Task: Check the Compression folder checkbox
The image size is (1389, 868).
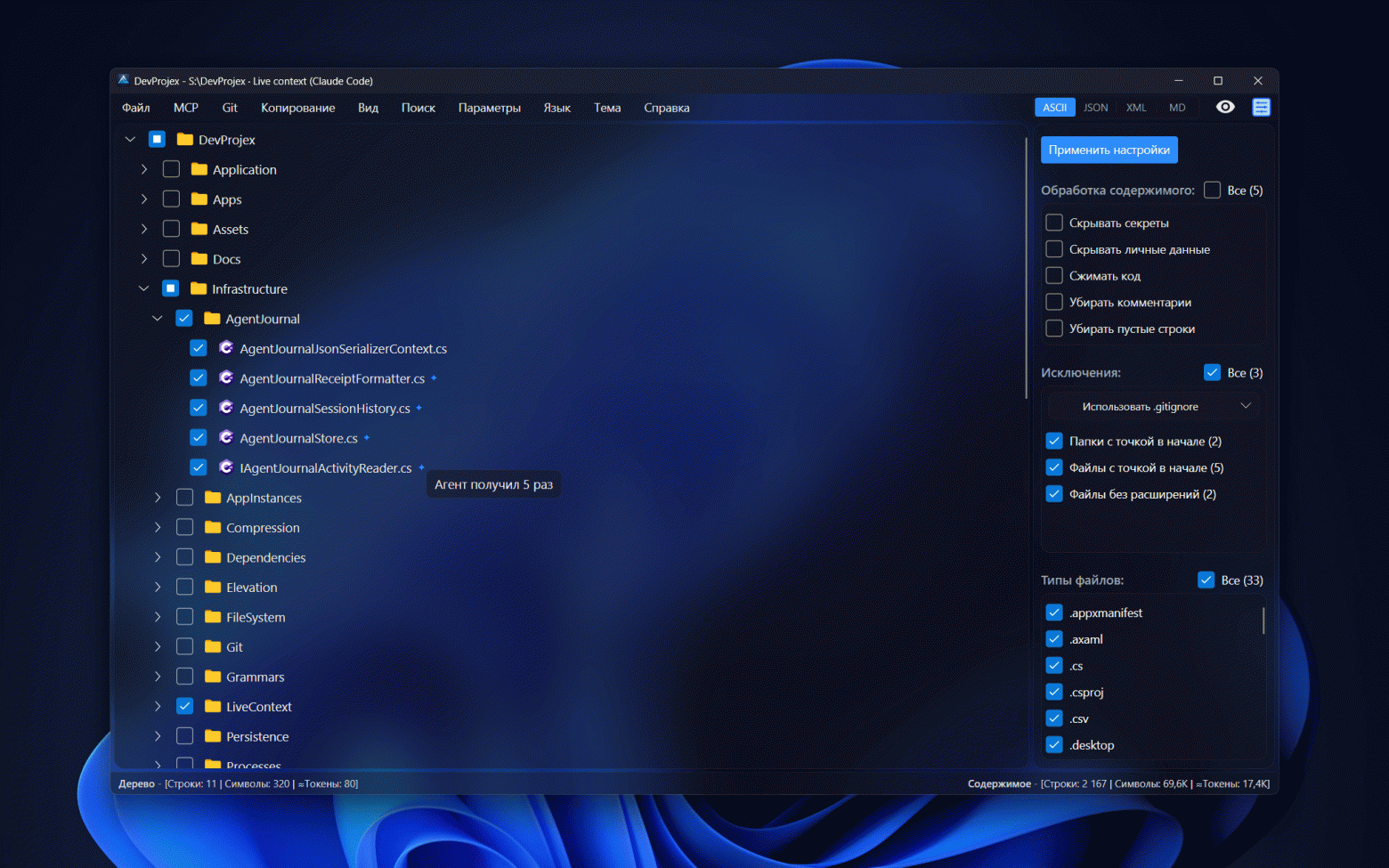Action: point(184,527)
